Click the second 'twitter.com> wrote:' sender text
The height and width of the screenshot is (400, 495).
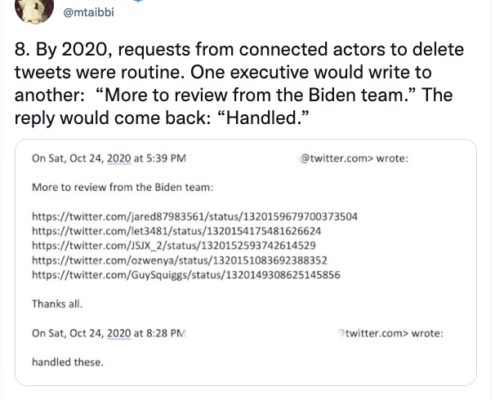coord(391,333)
